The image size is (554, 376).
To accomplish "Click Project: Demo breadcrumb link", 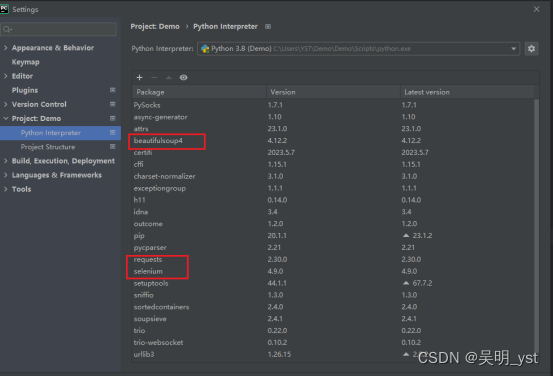I will click(x=155, y=27).
